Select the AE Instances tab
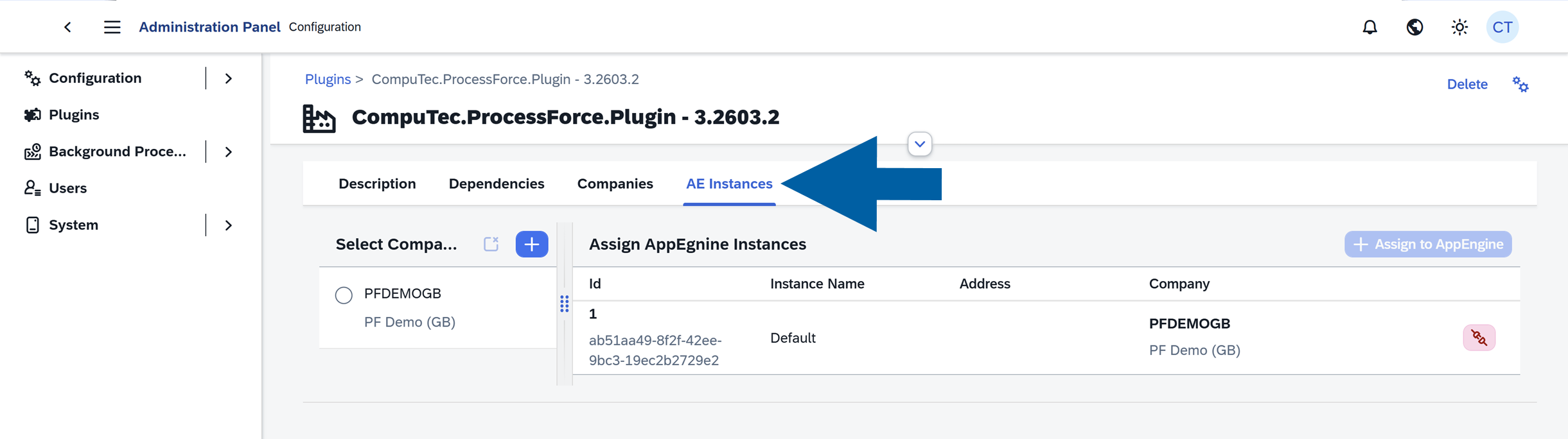Image resolution: width=1568 pixels, height=439 pixels. (729, 184)
